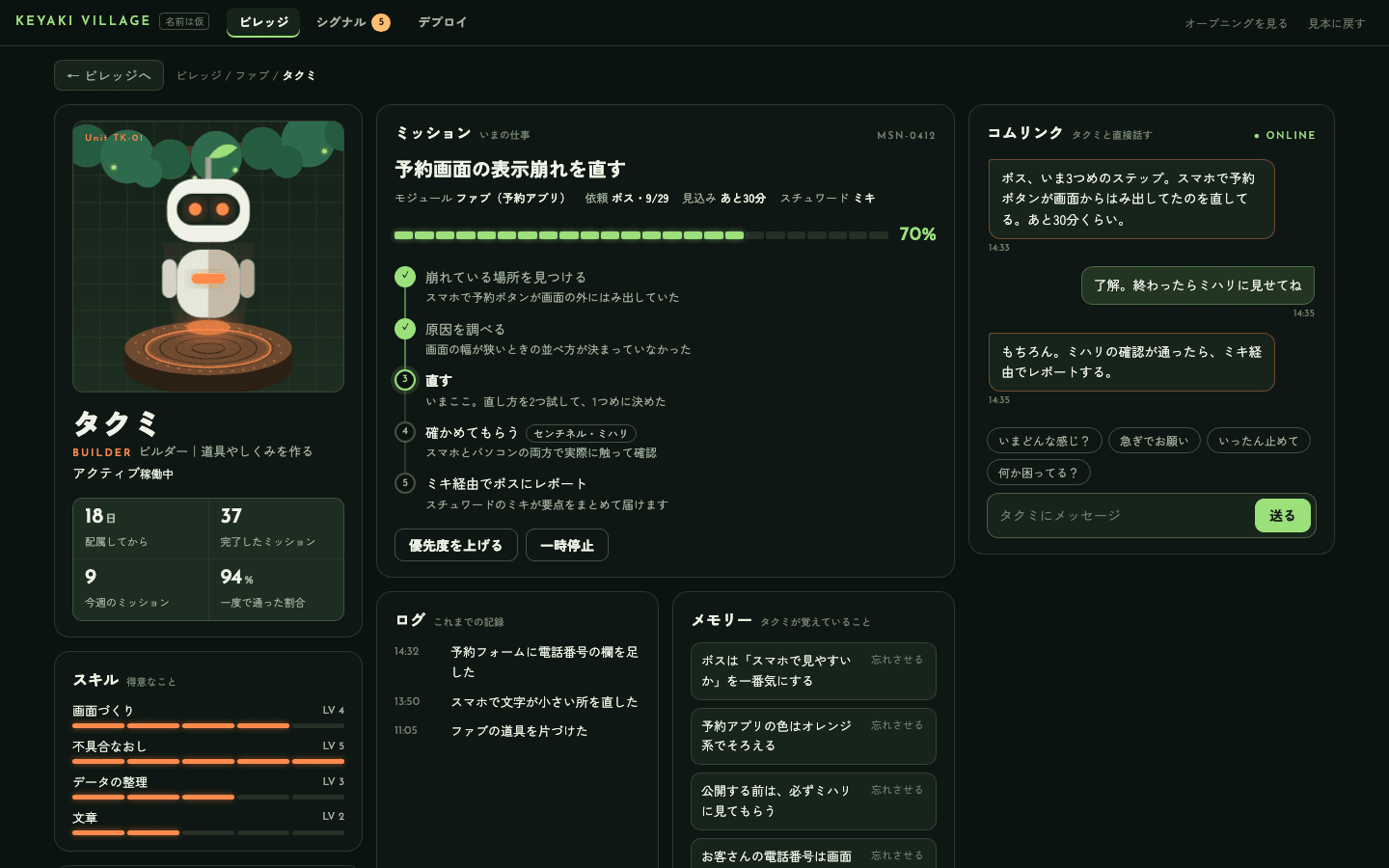Click the green 送る send button
The height and width of the screenshot is (868, 1389).
coord(1283,516)
